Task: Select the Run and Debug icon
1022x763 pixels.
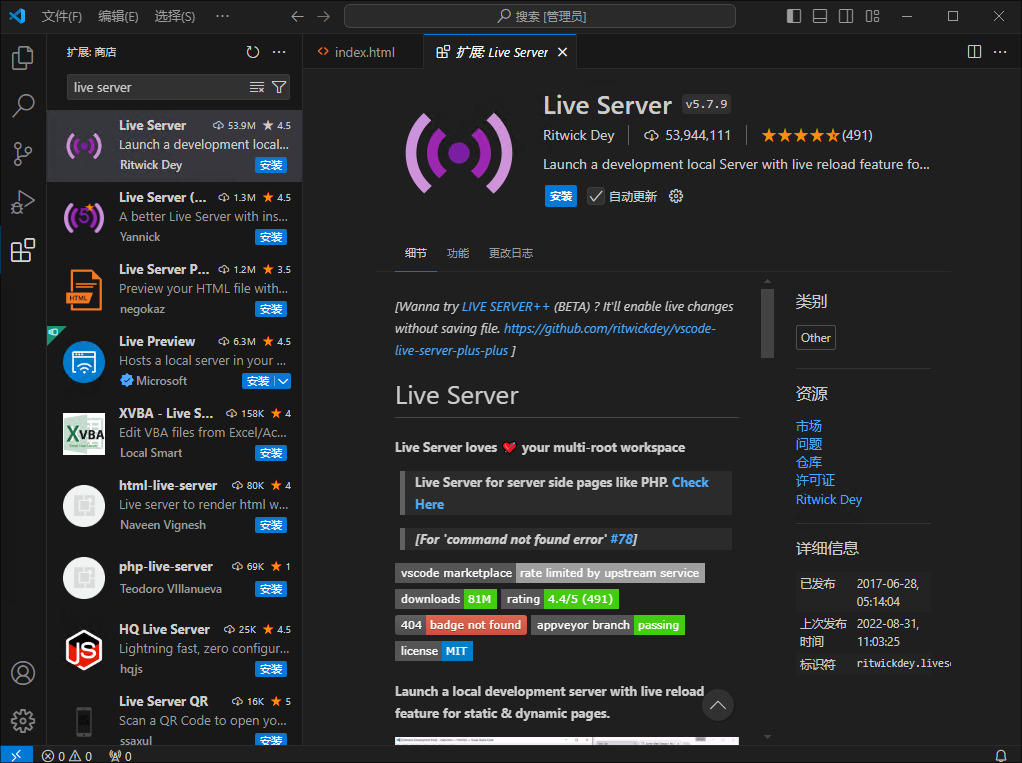Action: pyautogui.click(x=23, y=202)
